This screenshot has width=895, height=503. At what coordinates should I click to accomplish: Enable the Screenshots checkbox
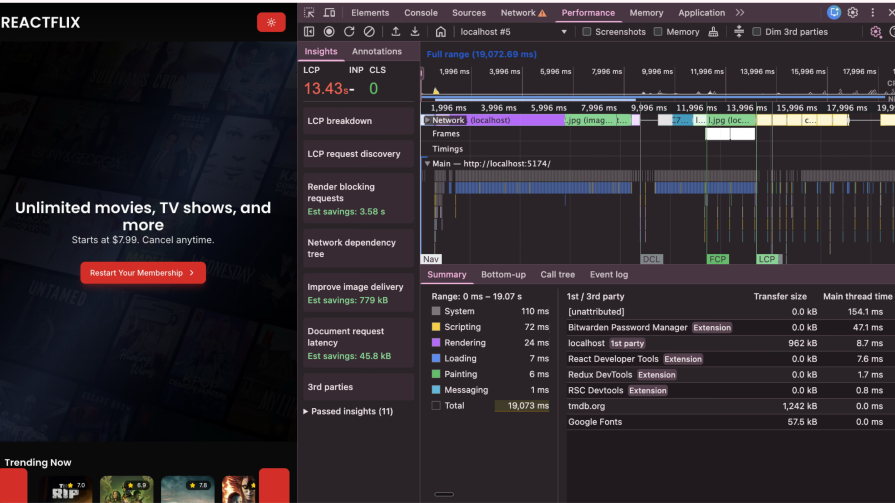(x=587, y=32)
